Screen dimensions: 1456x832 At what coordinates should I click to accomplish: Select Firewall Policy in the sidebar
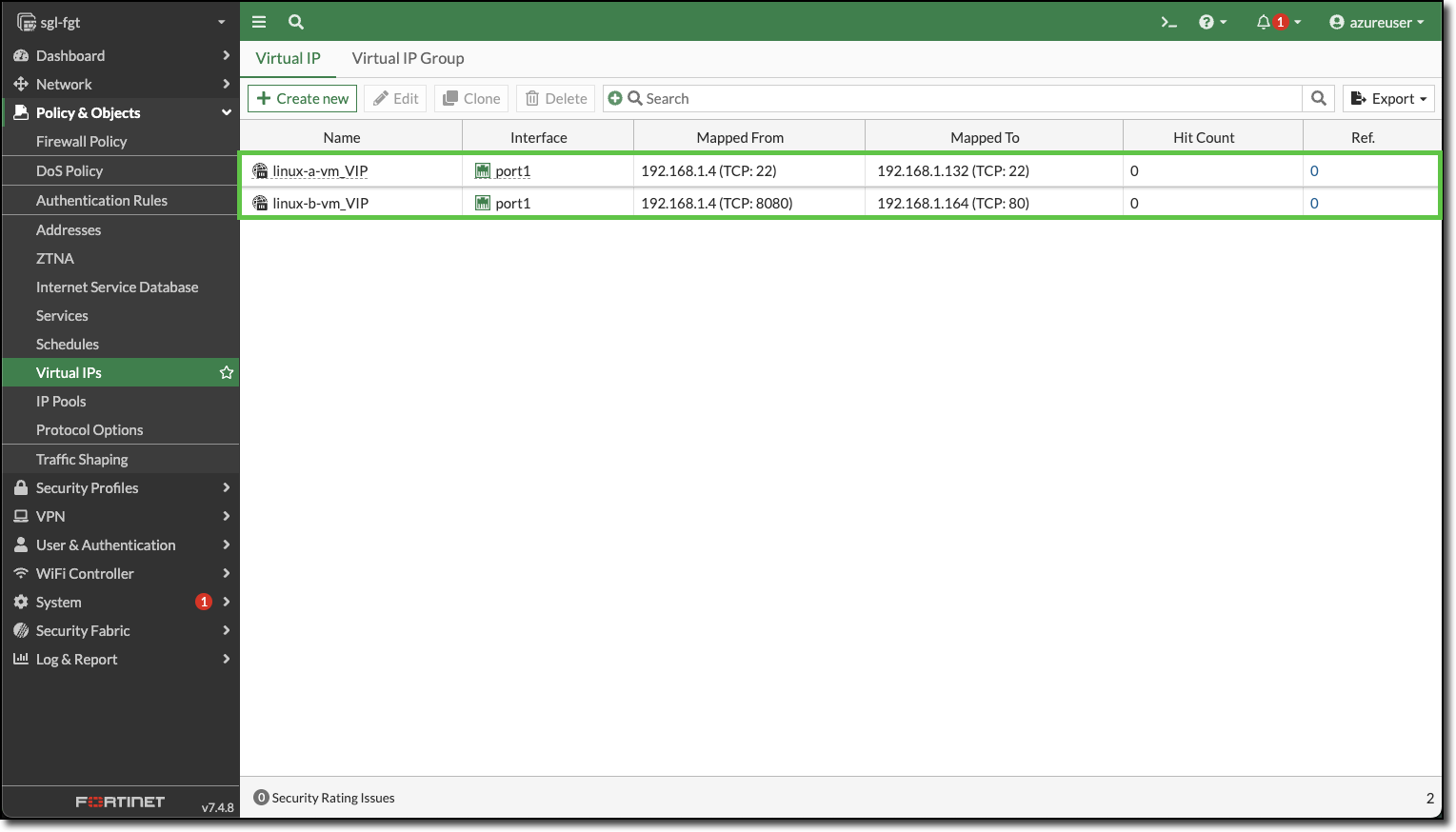pyautogui.click(x=83, y=141)
